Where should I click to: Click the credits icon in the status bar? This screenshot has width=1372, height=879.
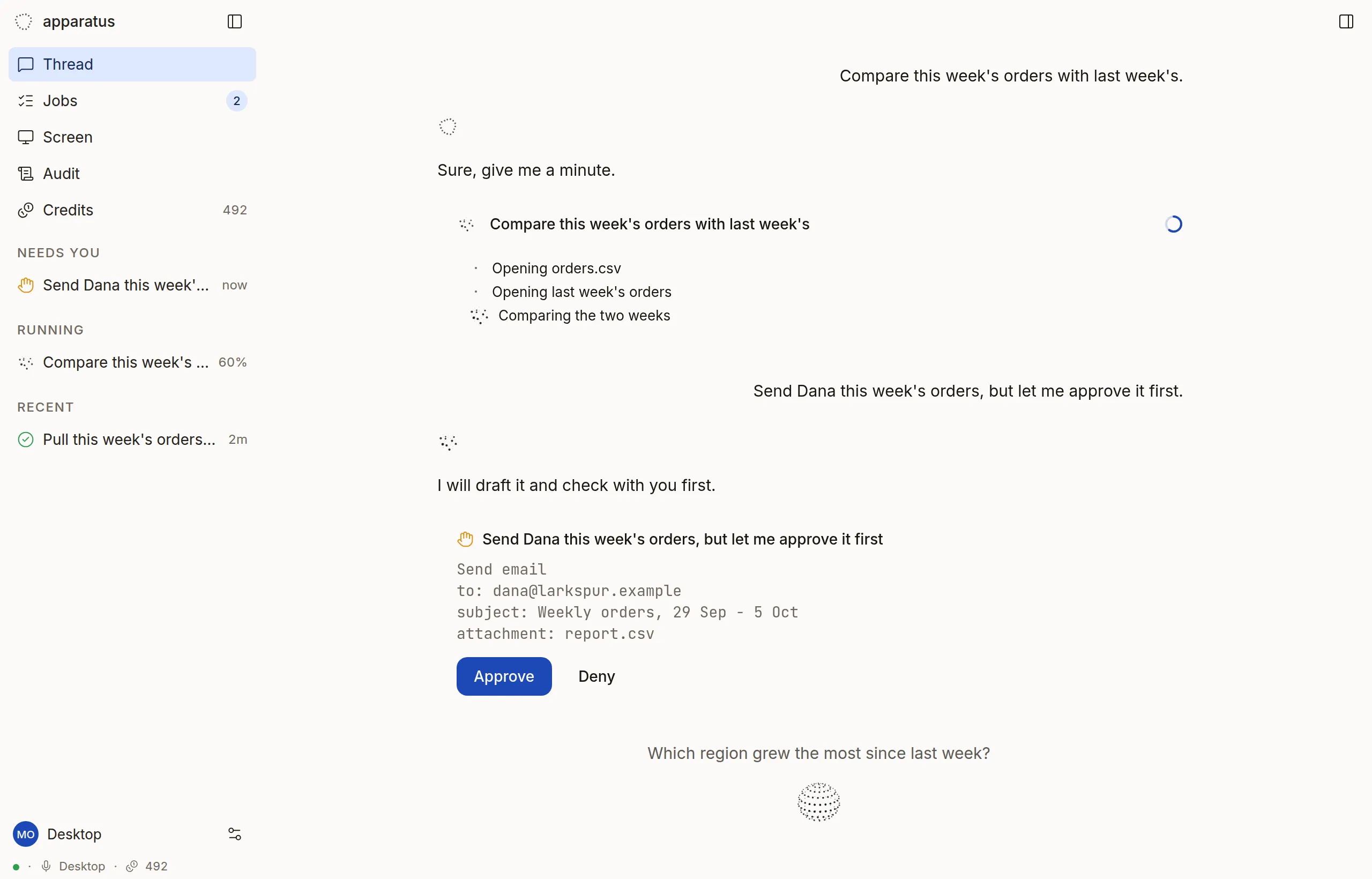(132, 867)
